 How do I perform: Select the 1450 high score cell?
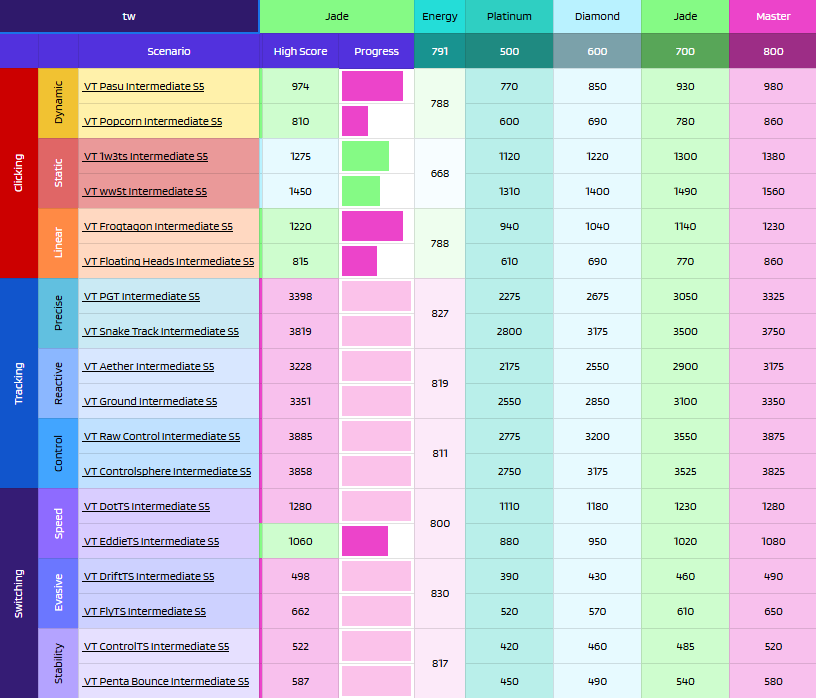click(x=300, y=191)
